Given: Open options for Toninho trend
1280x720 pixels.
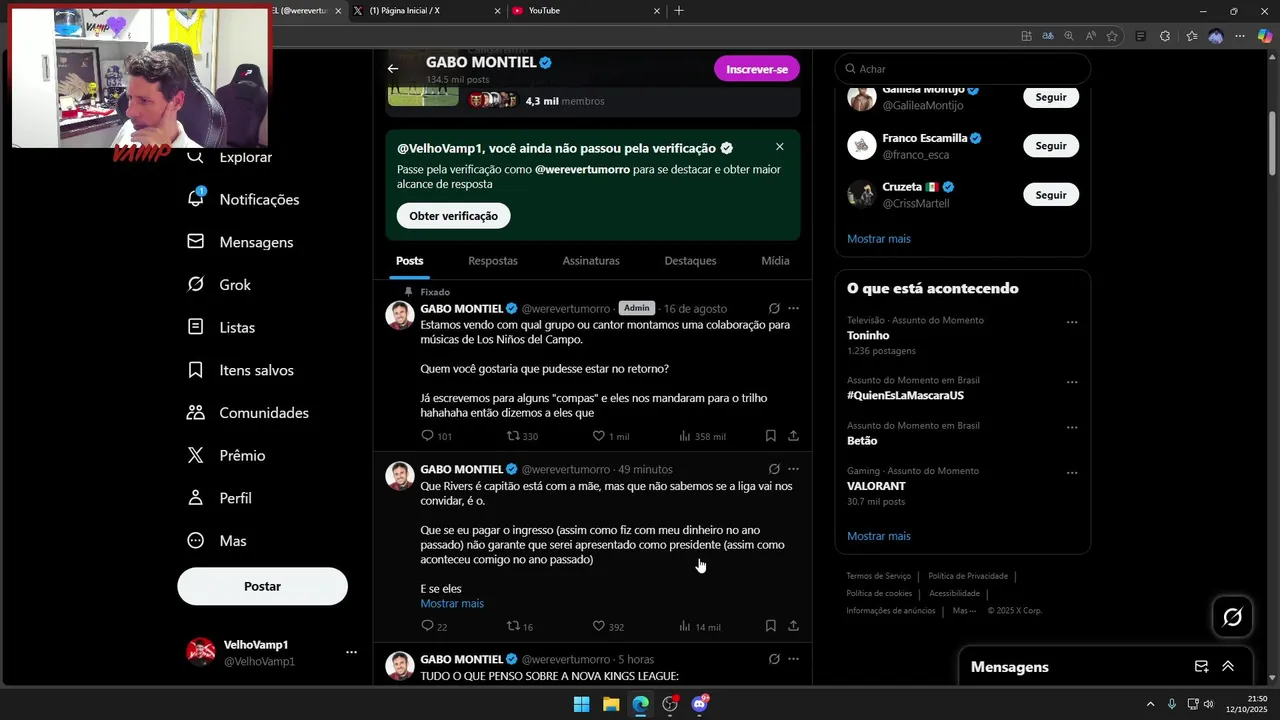Looking at the screenshot, I should point(1072,322).
